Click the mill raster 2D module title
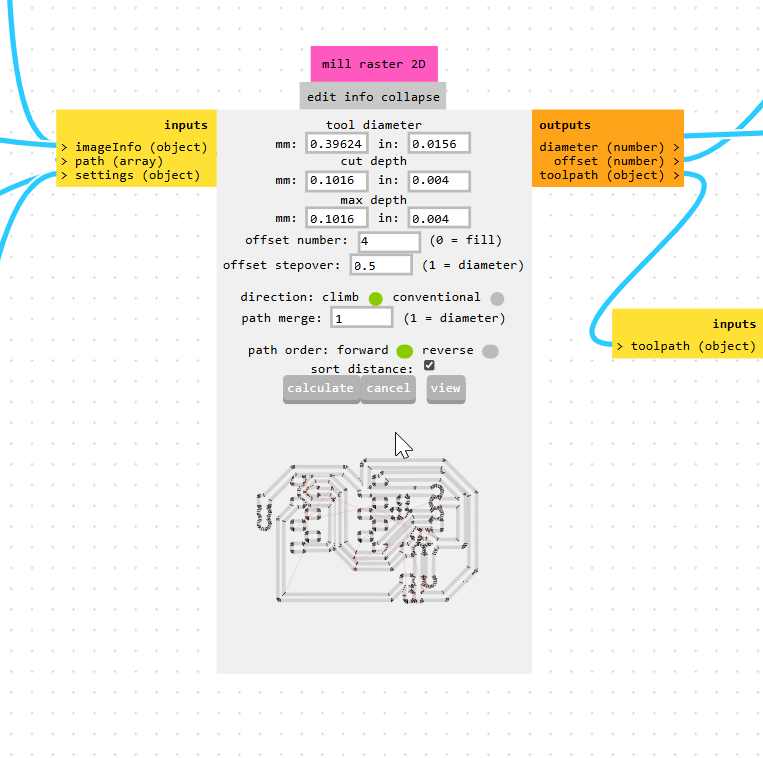Viewport: 763px width, 758px height. tap(374, 64)
